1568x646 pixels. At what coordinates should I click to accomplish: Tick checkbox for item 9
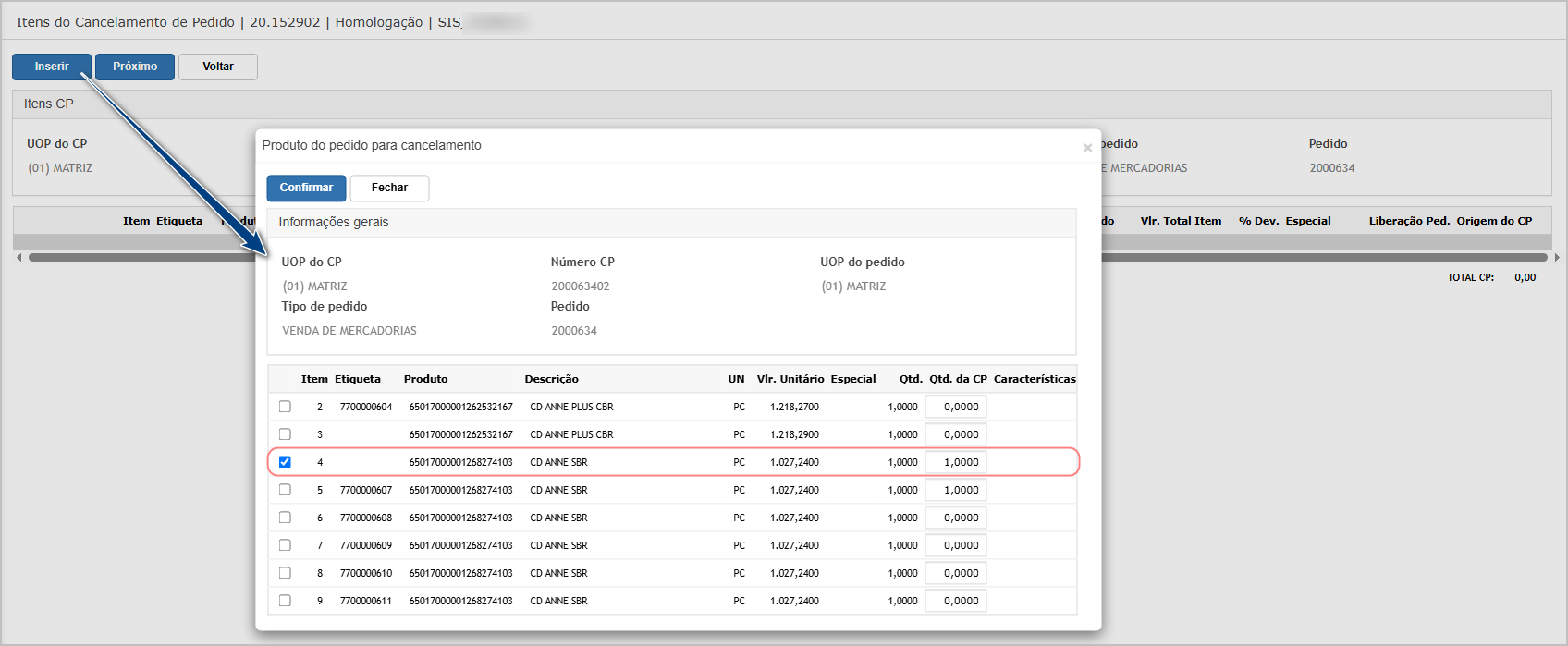pos(285,601)
